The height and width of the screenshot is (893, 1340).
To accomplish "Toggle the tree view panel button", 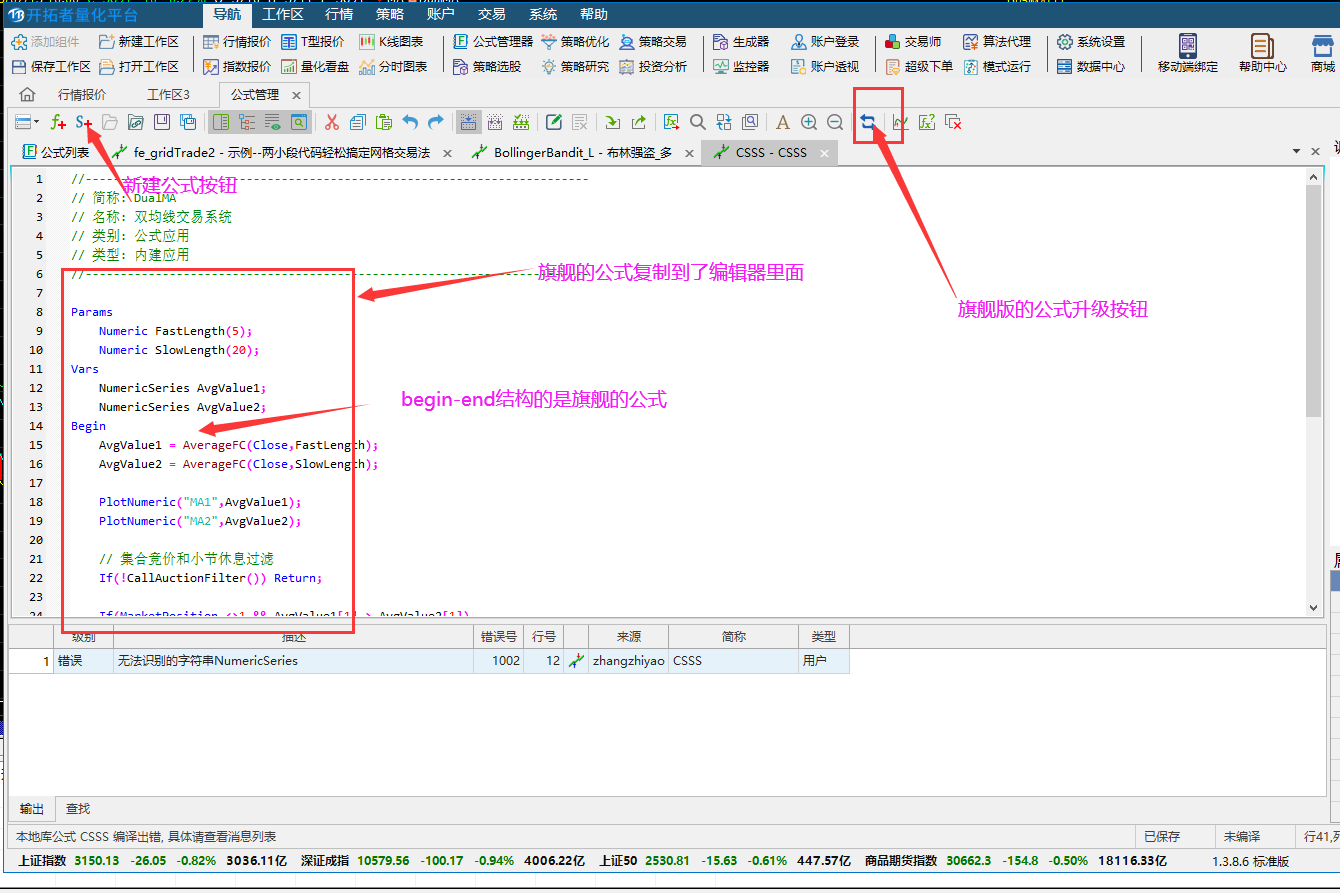I will [x=247, y=122].
